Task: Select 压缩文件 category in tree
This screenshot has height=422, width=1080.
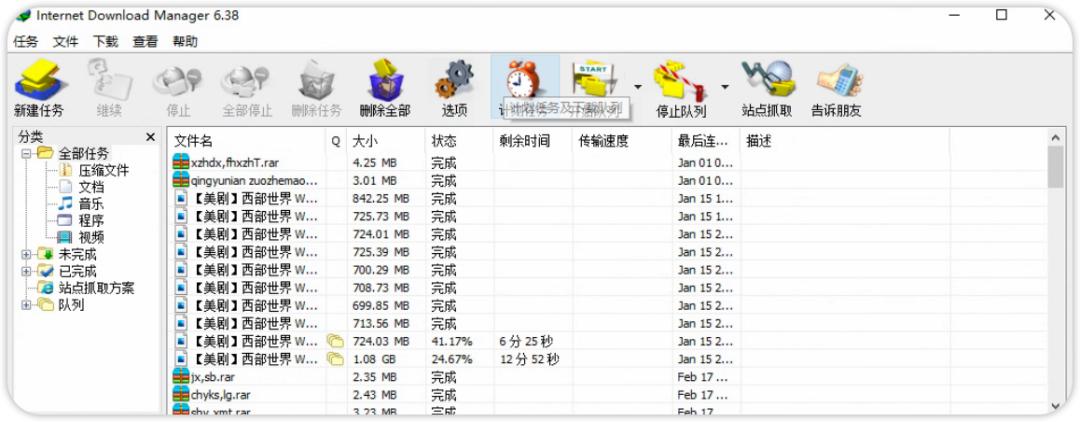Action: point(103,170)
